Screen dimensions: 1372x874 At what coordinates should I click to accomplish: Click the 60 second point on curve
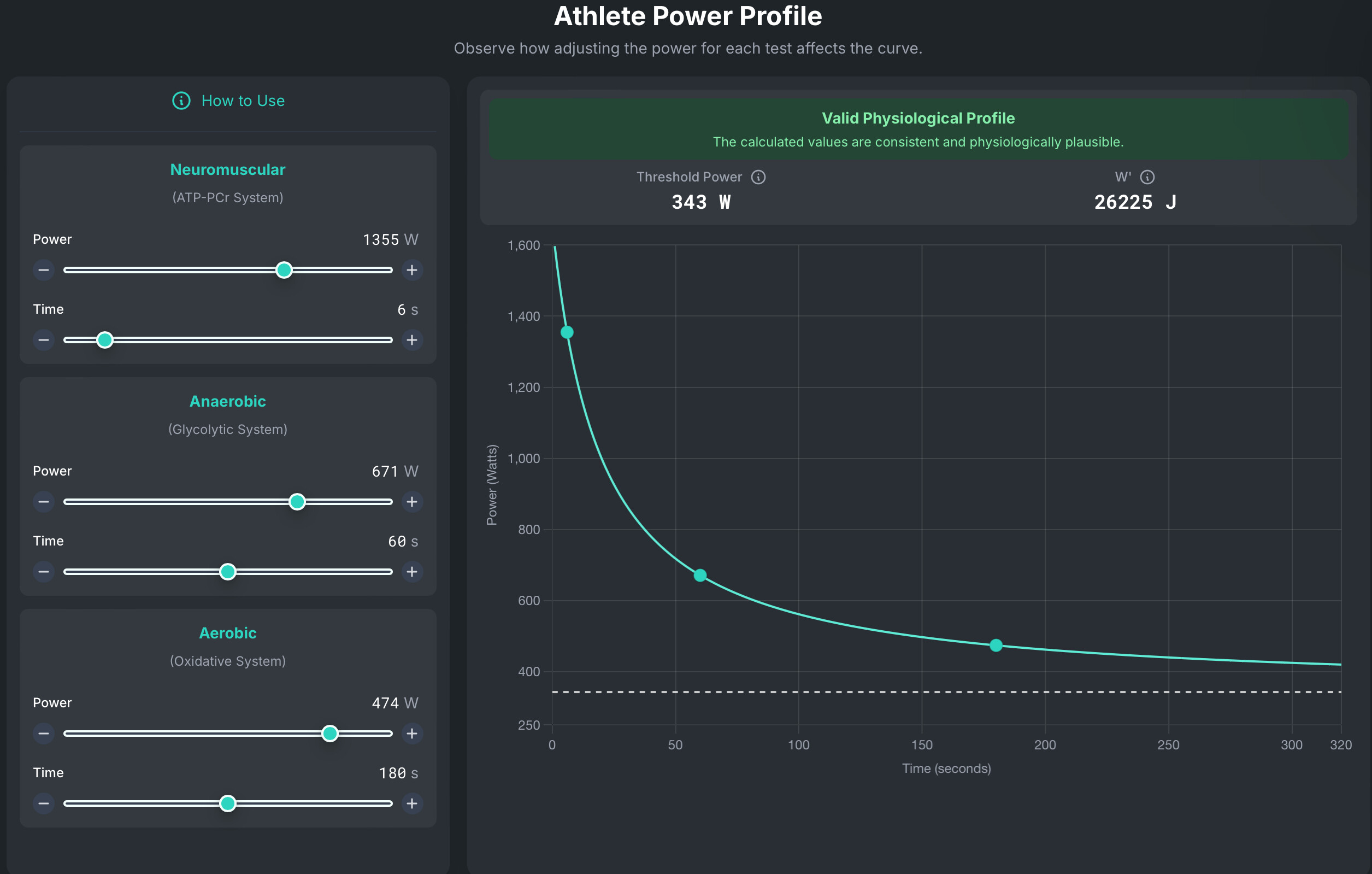700,576
